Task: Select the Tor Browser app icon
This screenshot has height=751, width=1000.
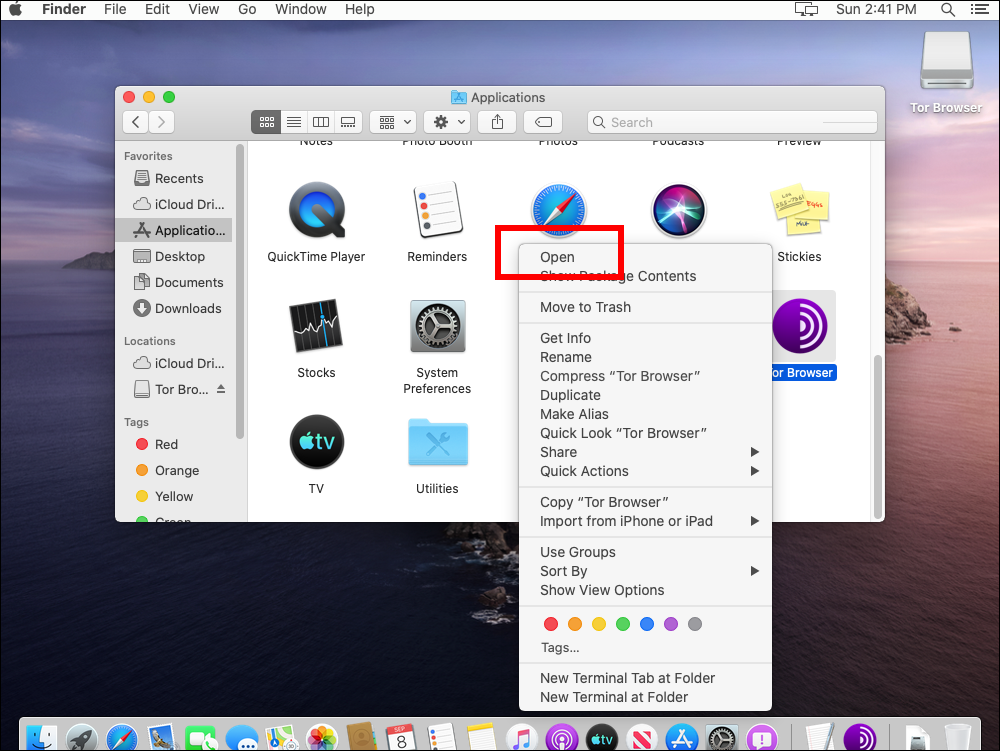Action: 801,326
